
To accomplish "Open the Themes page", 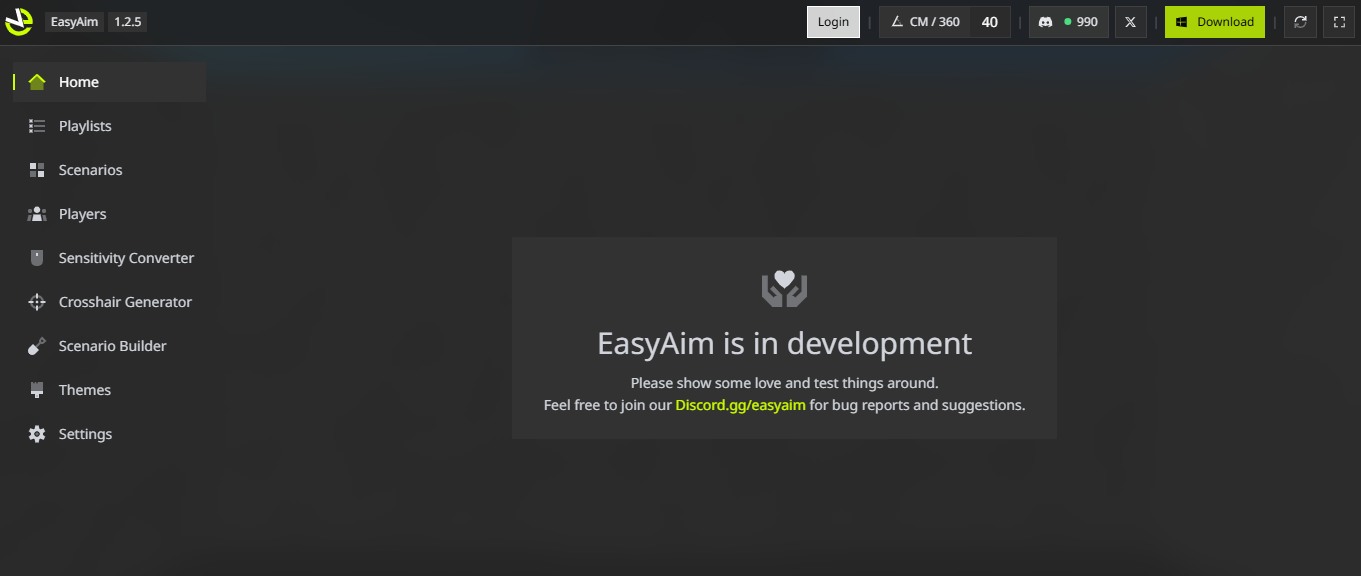I will point(110,390).
